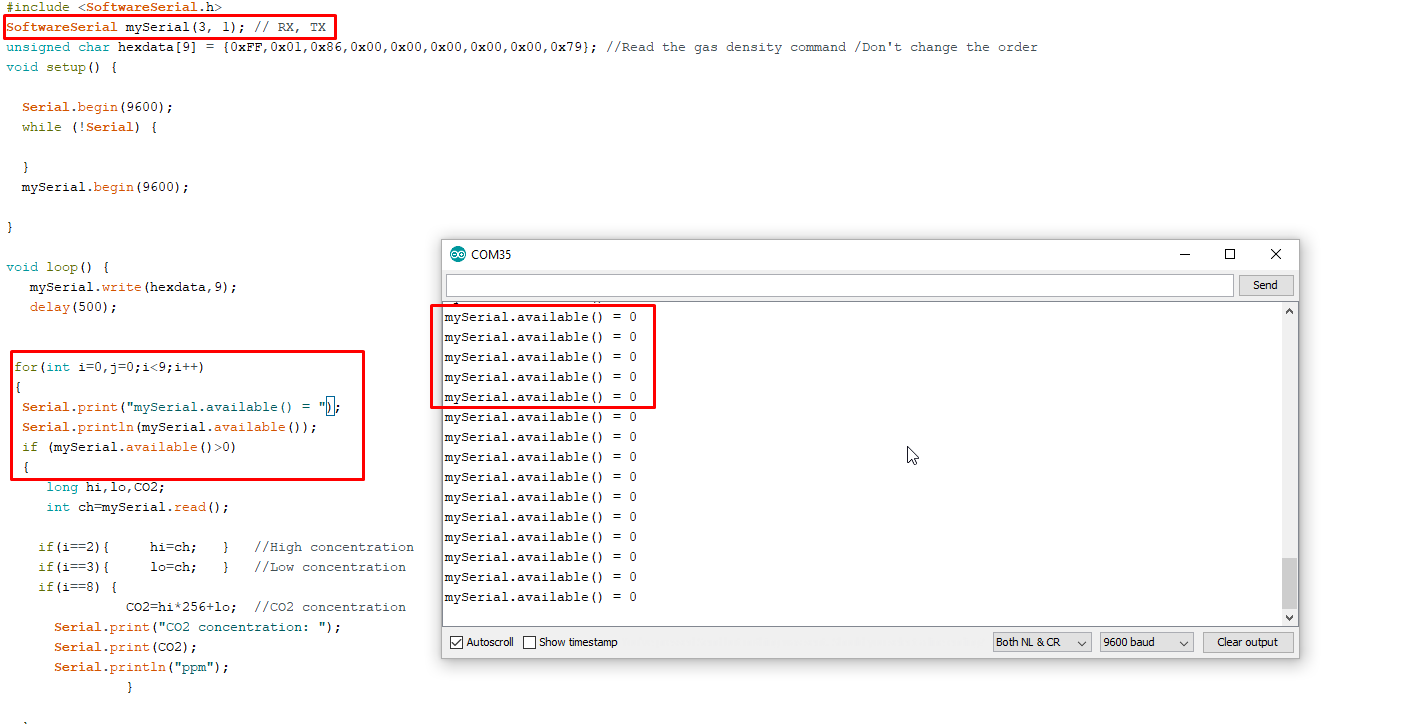Place cursor on the mySerial.begin(9600) line
Image resolution: width=1422 pixels, height=724 pixels.
pyautogui.click(x=105, y=187)
